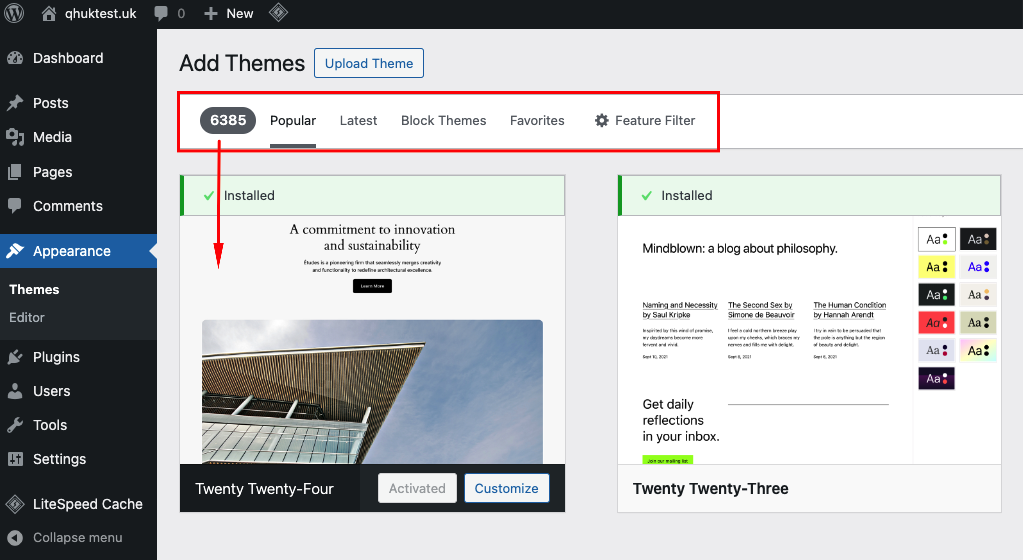Switch to the Block Themes tab
This screenshot has width=1023, height=560.
point(444,121)
